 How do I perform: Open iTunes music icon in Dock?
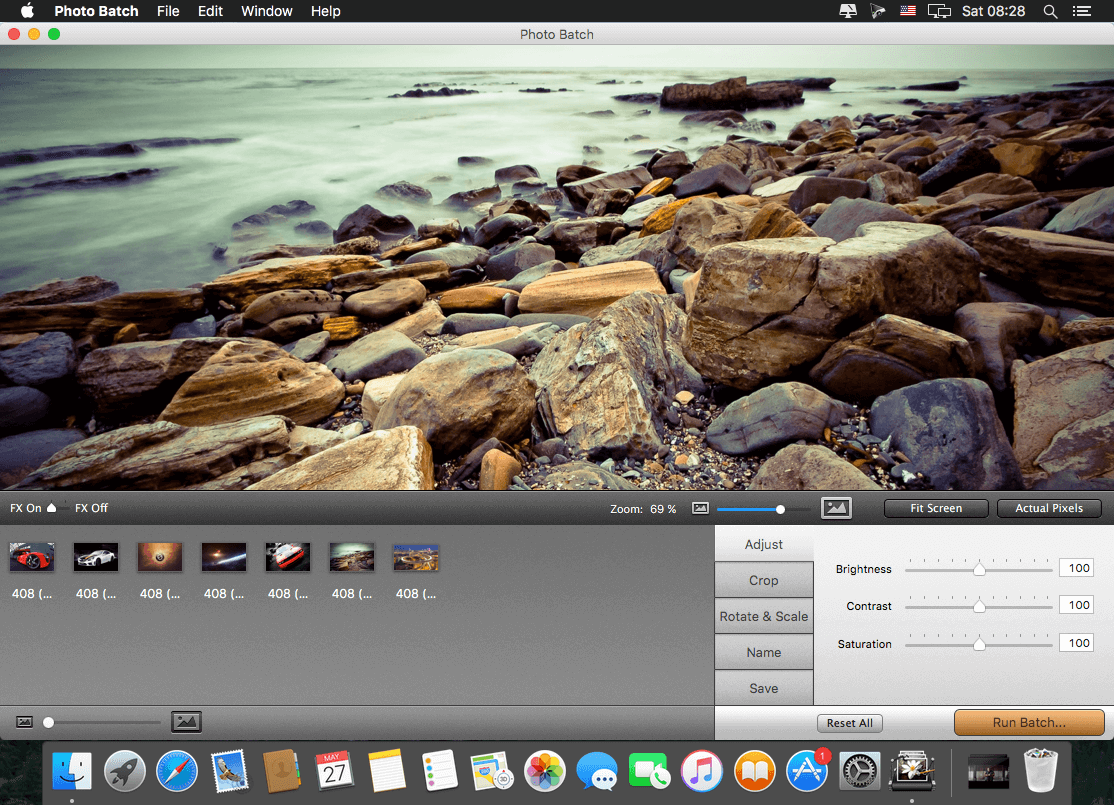(x=702, y=771)
